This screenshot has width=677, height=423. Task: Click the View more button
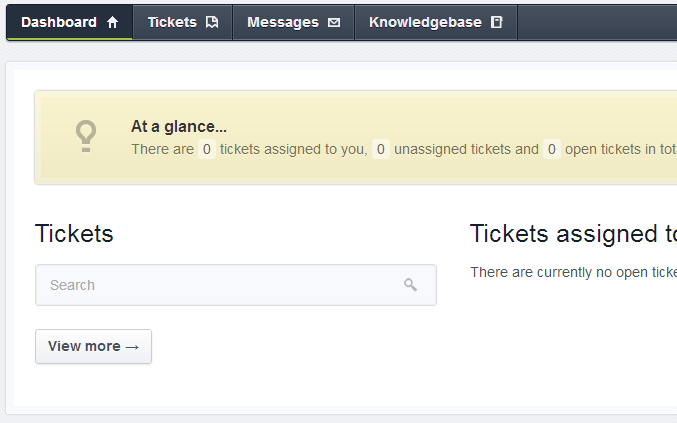pos(93,346)
